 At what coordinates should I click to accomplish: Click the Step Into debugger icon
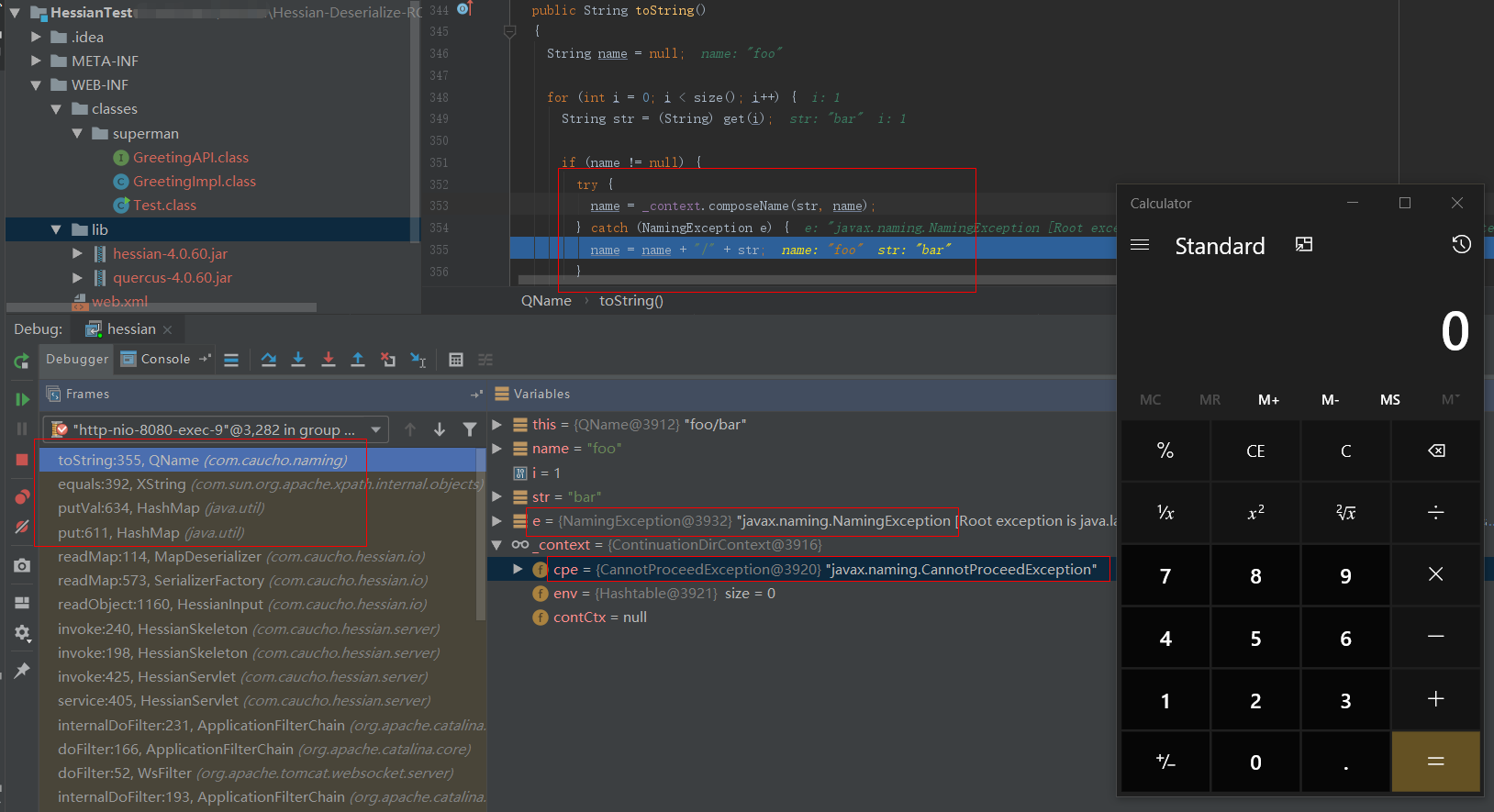point(298,360)
